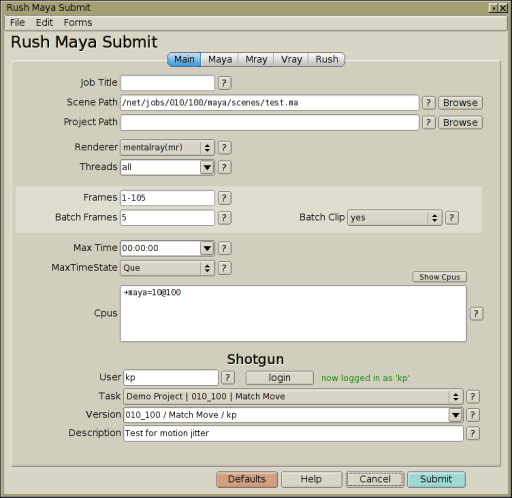Open the MaxTimeState Que chooser
Image resolution: width=512 pixels, height=498 pixels.
(167, 268)
